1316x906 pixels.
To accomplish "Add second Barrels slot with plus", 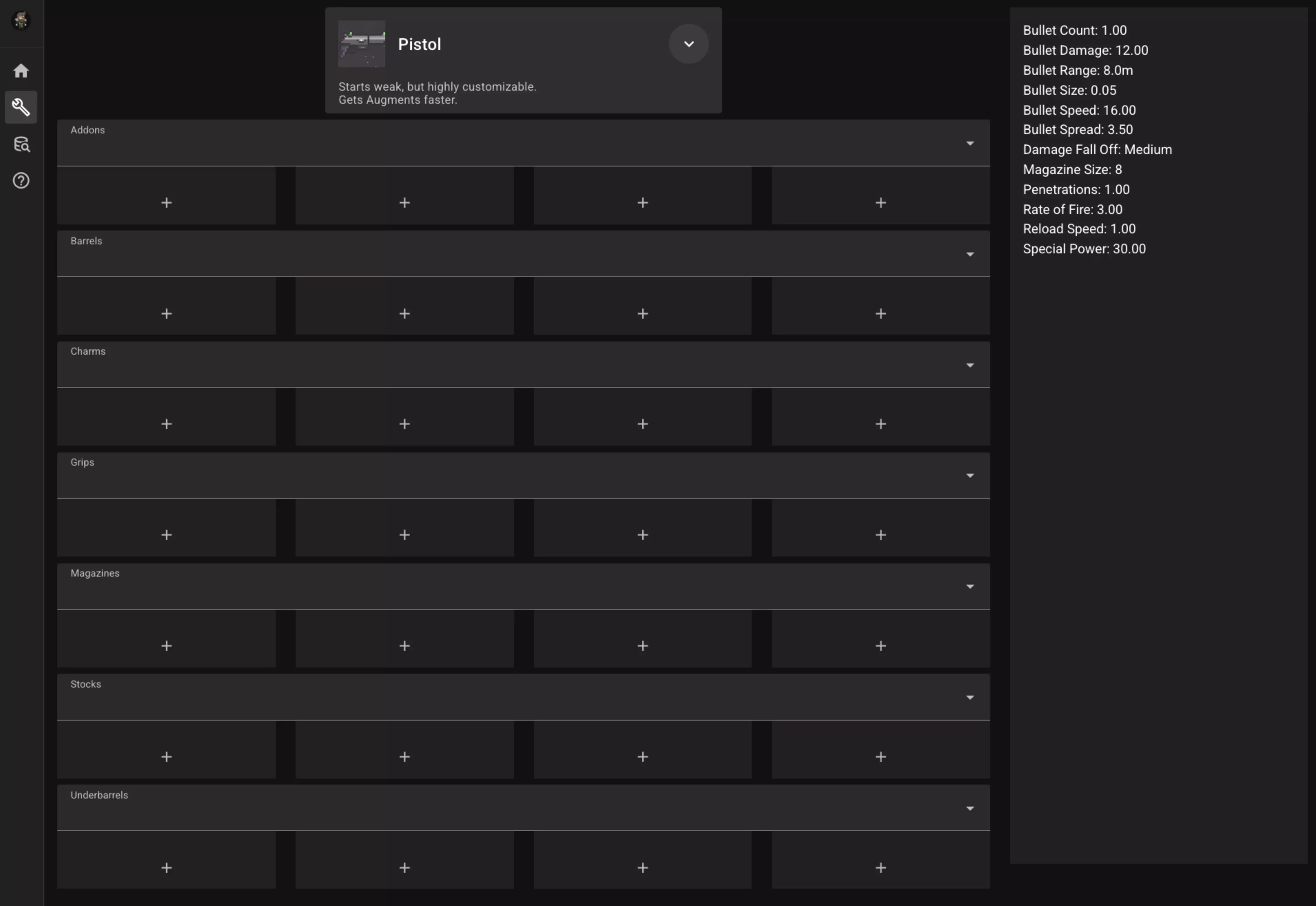I will pos(404,313).
